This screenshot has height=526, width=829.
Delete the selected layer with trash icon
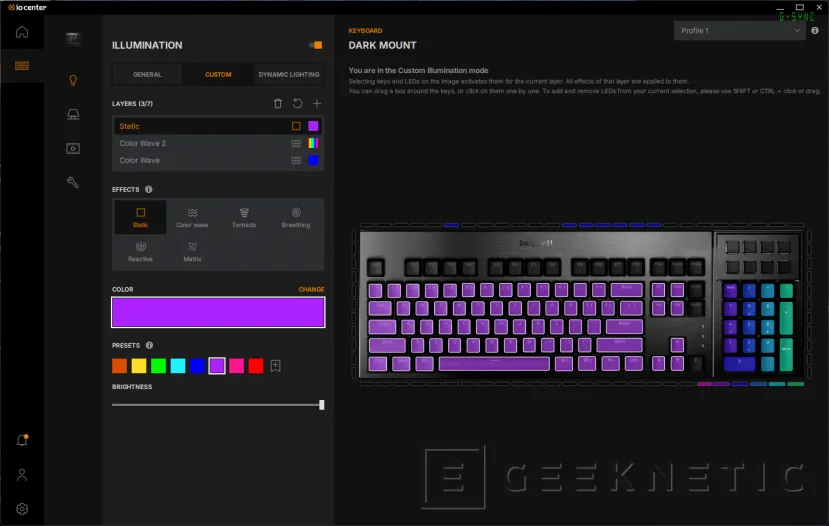pos(278,104)
